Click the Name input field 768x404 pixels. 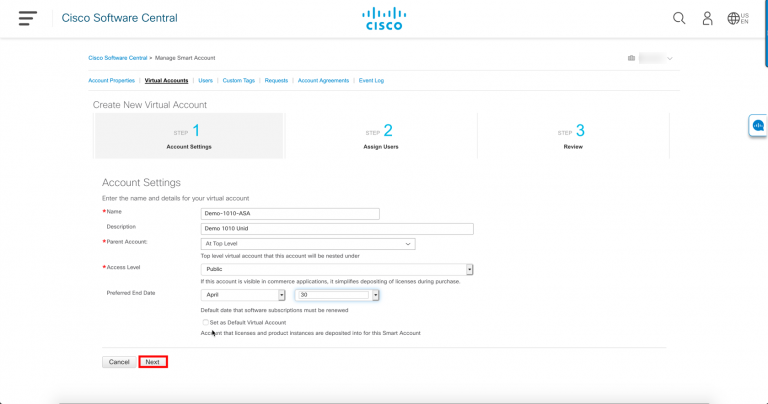click(290, 214)
